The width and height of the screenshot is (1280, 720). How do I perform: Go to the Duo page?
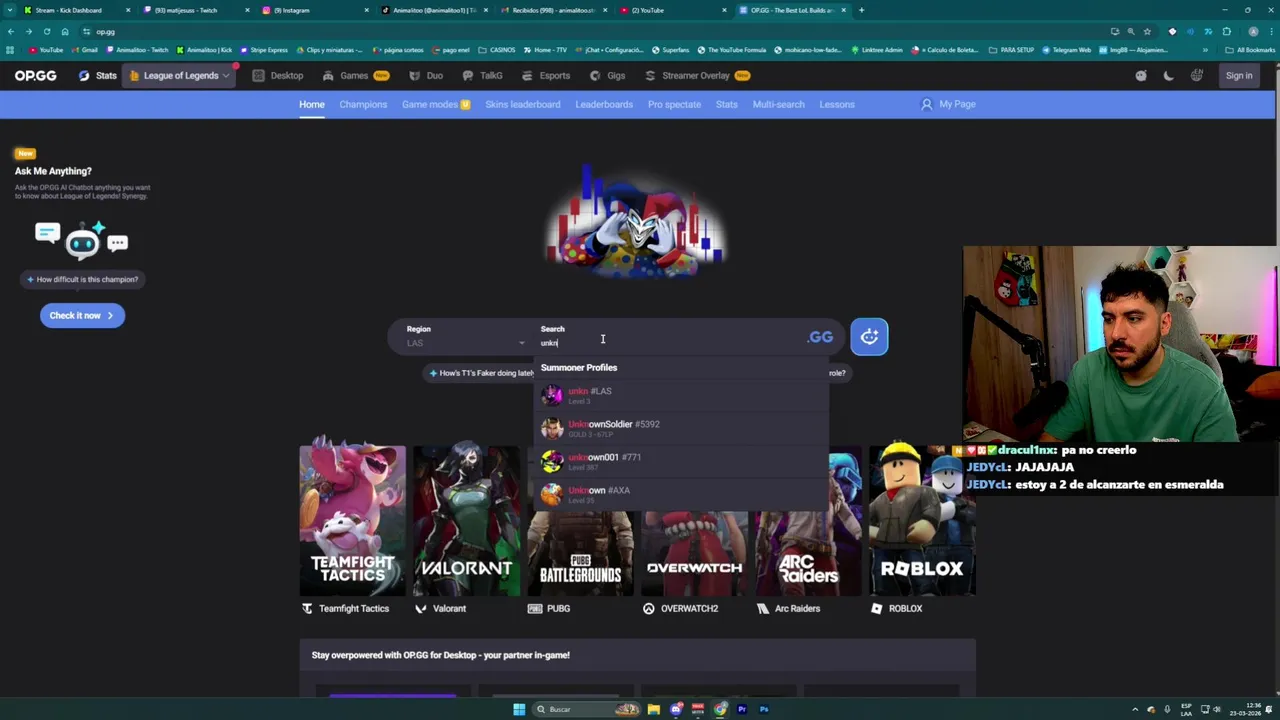coord(426,75)
